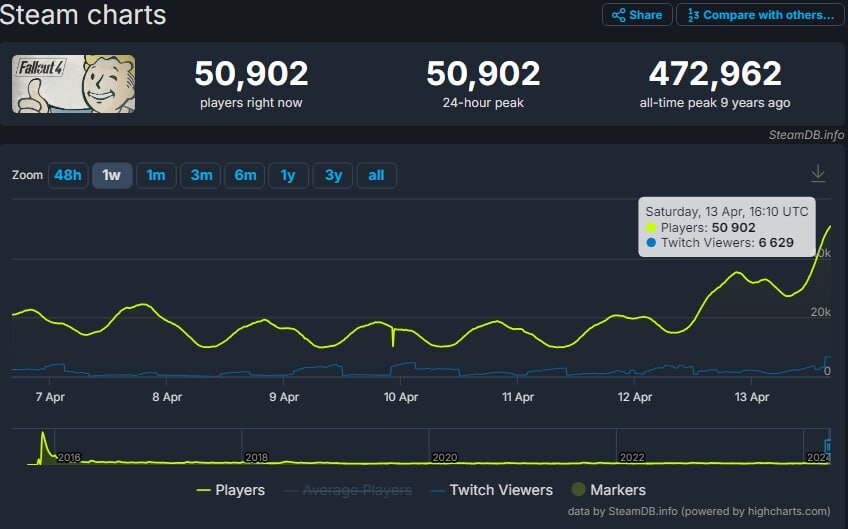Click the Share button
The width and height of the screenshot is (848, 529).
(x=637, y=15)
